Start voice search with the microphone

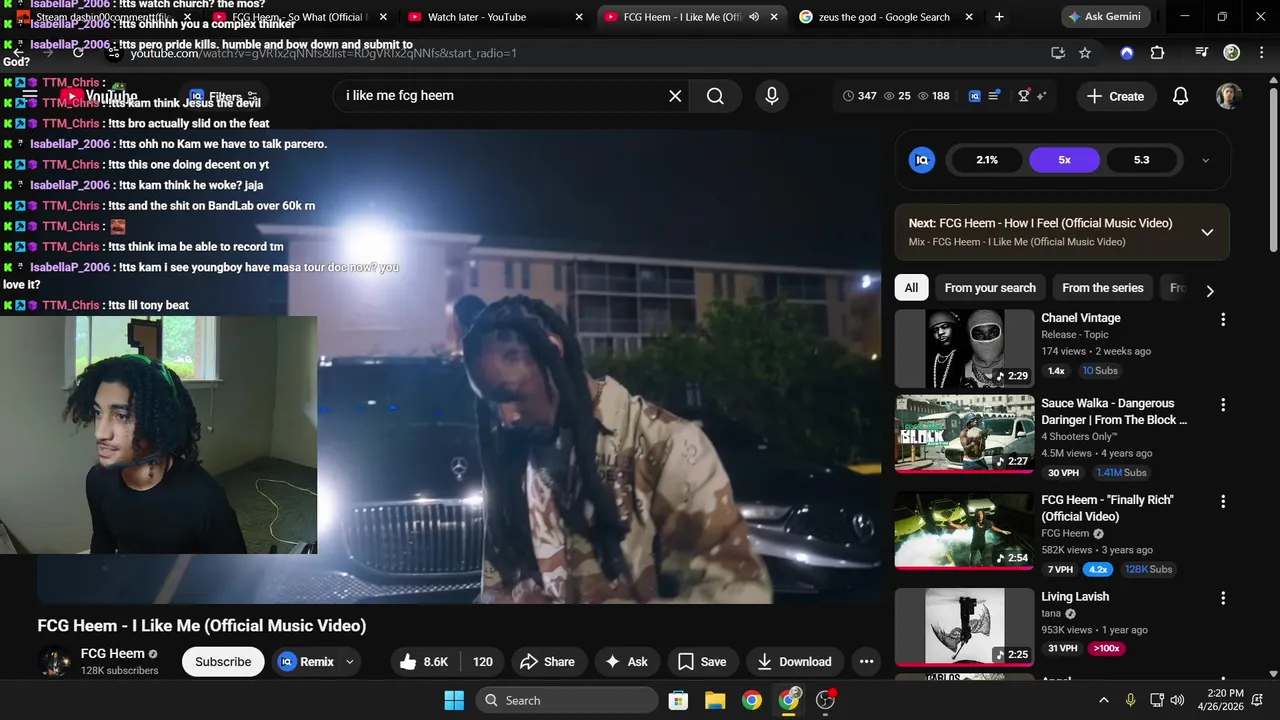[x=771, y=96]
